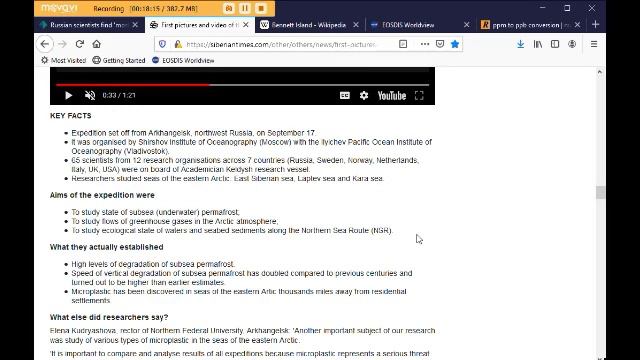
Task: Open the downloads panel
Action: (520, 44)
